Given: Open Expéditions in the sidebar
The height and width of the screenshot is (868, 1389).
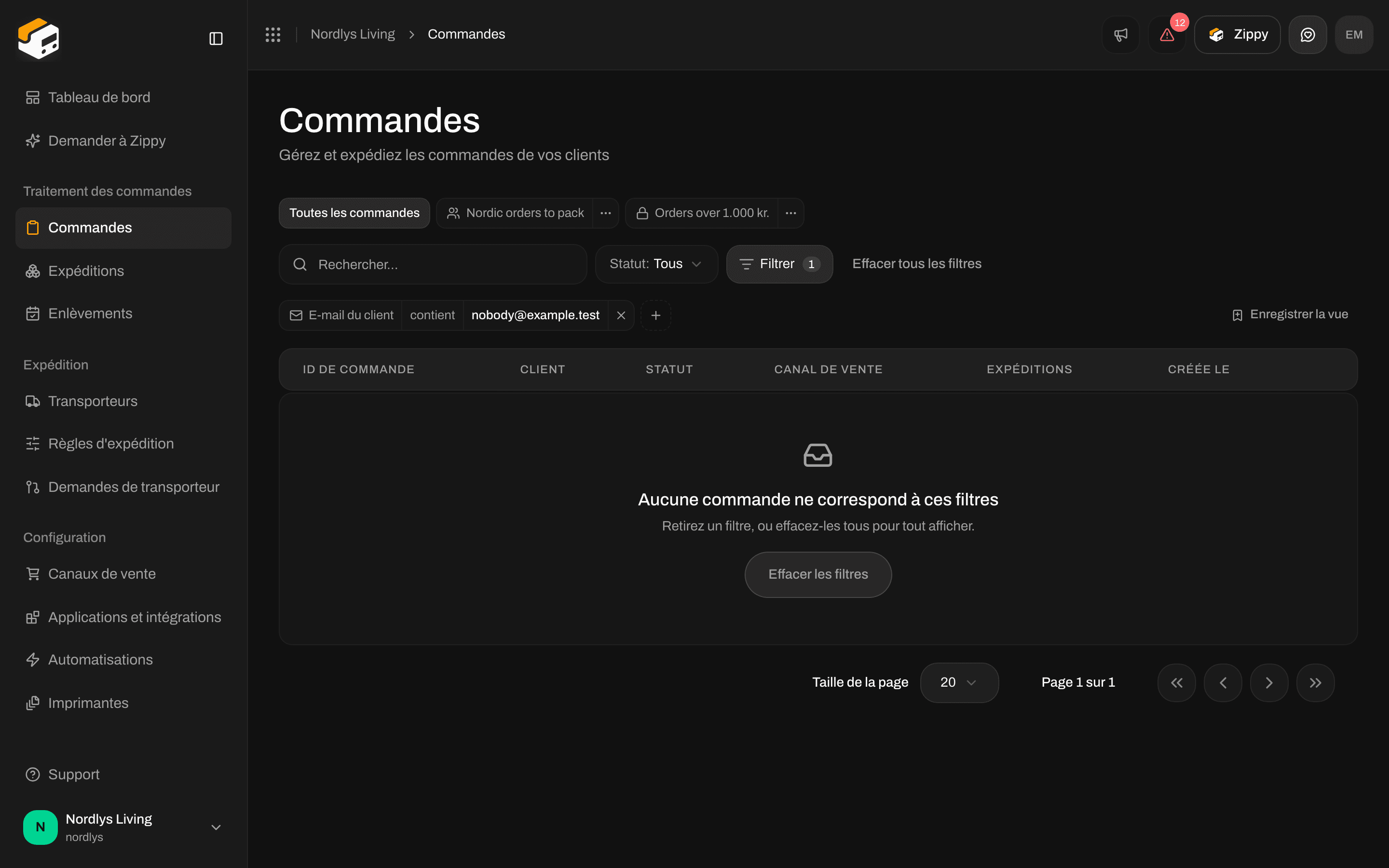Looking at the screenshot, I should 123,271.
